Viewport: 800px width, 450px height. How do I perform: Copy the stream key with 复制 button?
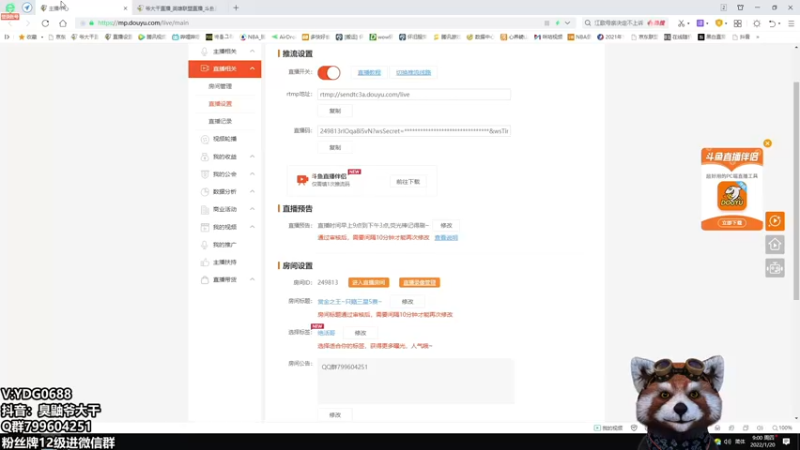(x=335, y=147)
